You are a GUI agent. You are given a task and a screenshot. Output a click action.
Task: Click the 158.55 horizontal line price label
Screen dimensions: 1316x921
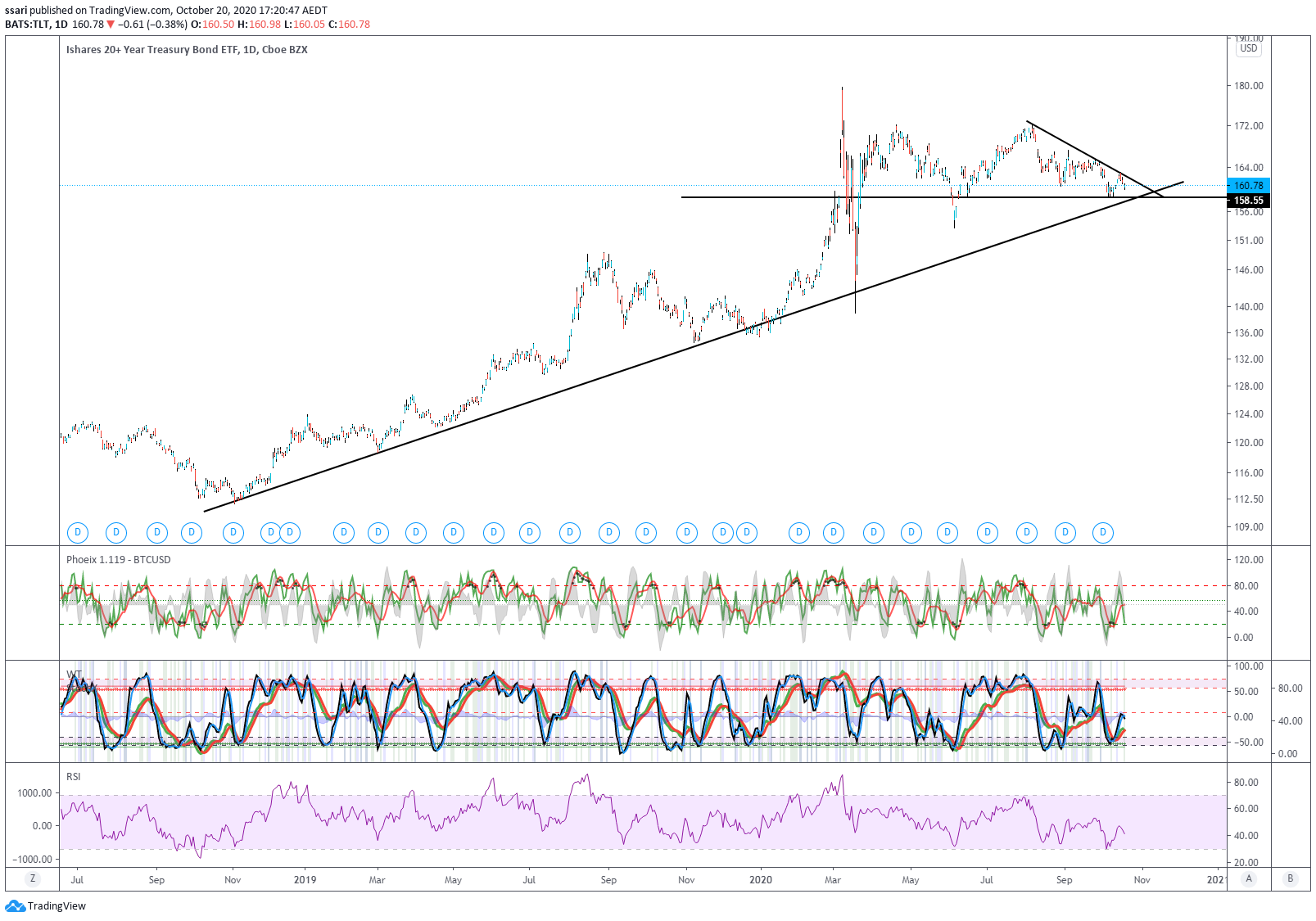point(1249,201)
